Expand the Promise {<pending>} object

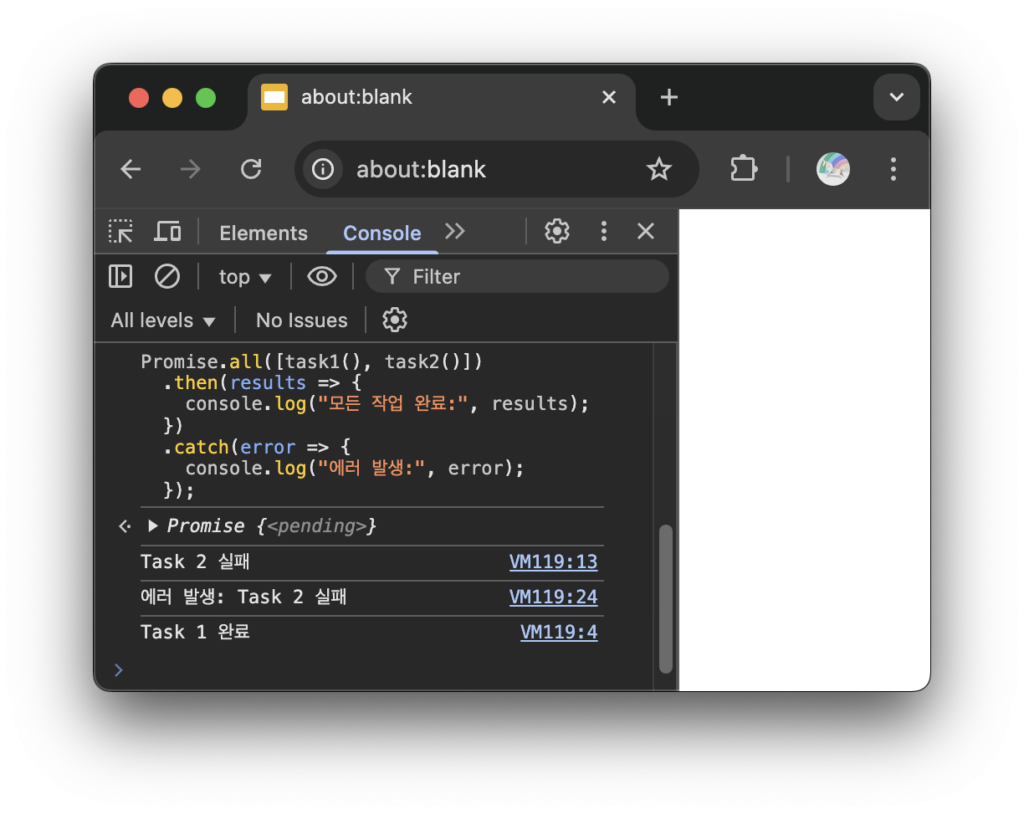tap(152, 526)
